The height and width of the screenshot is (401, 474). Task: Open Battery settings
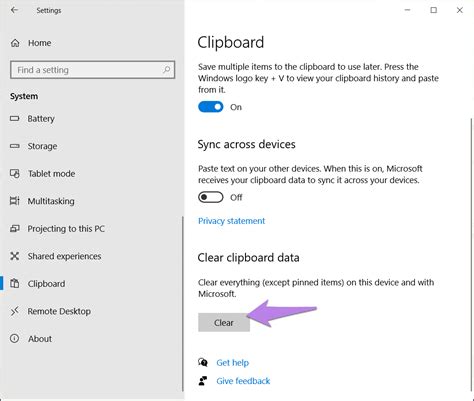point(41,119)
